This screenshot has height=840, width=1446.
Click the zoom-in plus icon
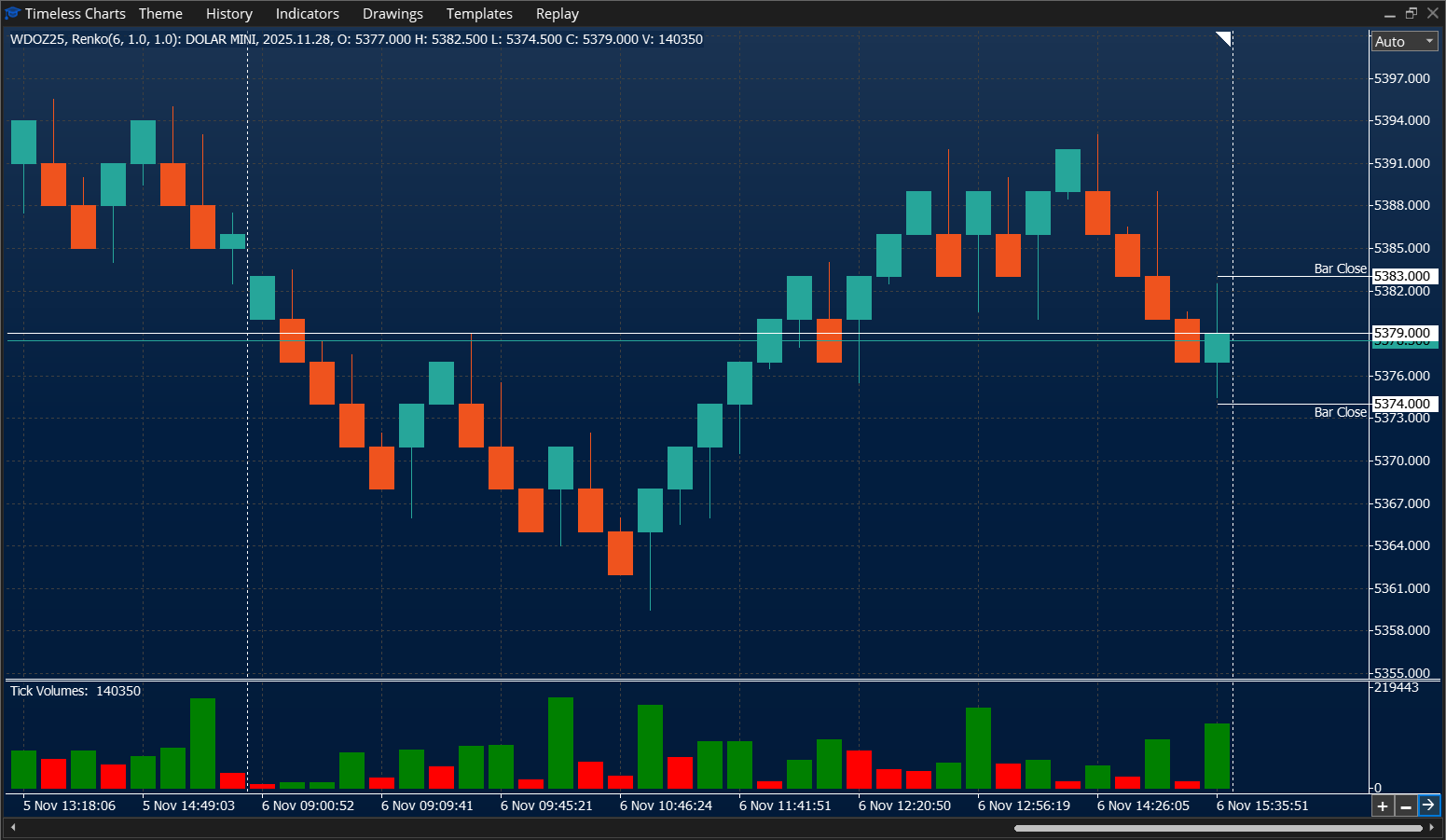point(1383,805)
